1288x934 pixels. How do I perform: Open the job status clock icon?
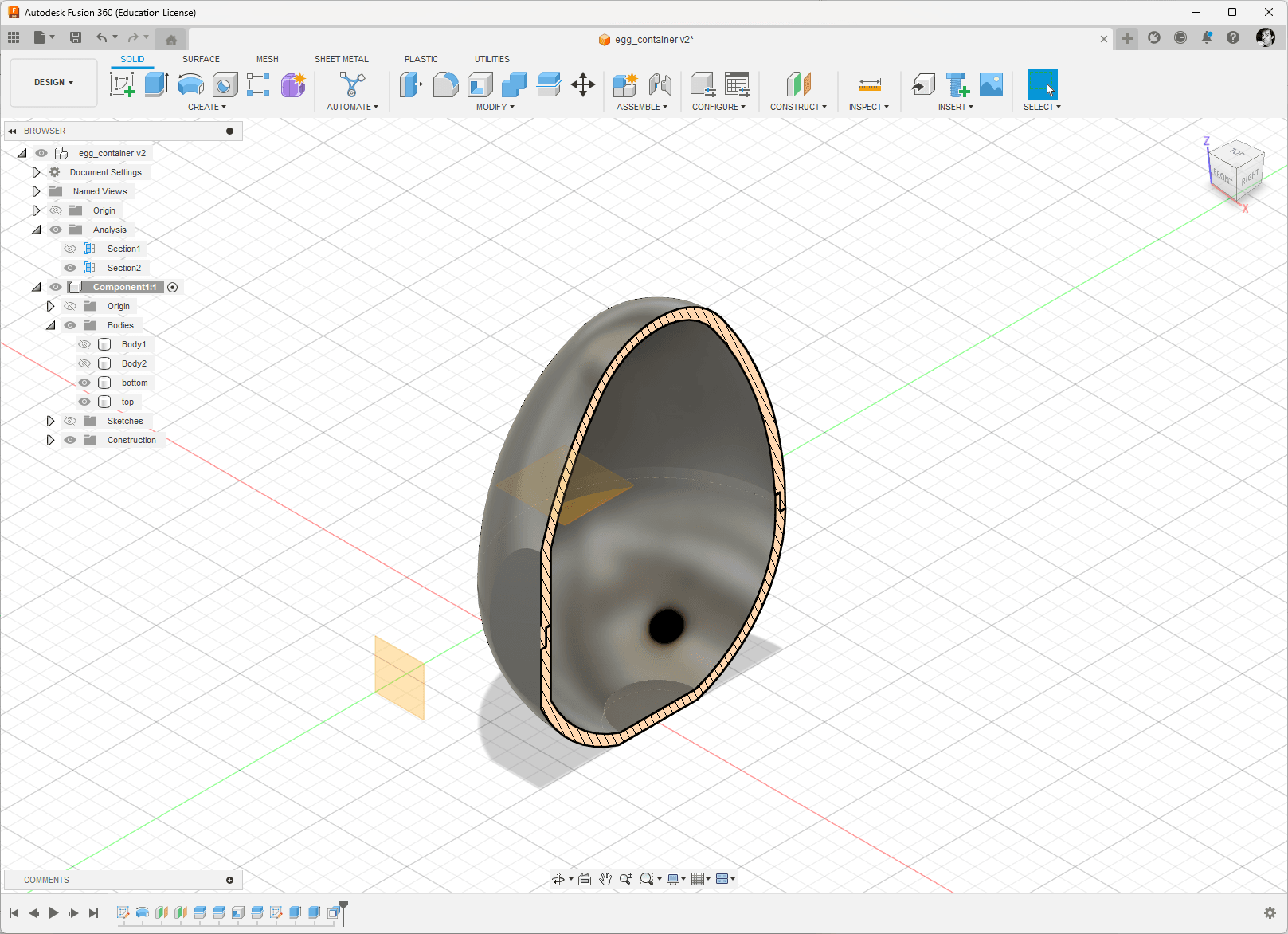(1180, 37)
